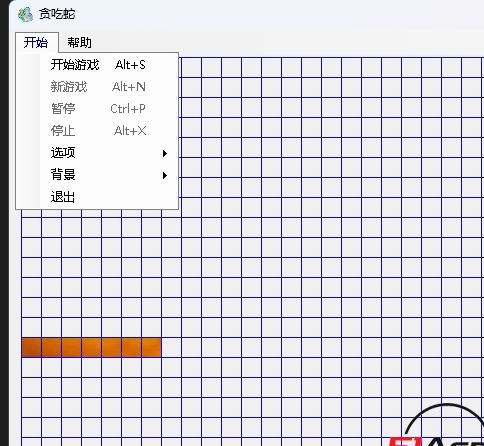Viewport: 484px width, 446px height.
Task: Click the 停止 menu entry
Action: pos(97,131)
